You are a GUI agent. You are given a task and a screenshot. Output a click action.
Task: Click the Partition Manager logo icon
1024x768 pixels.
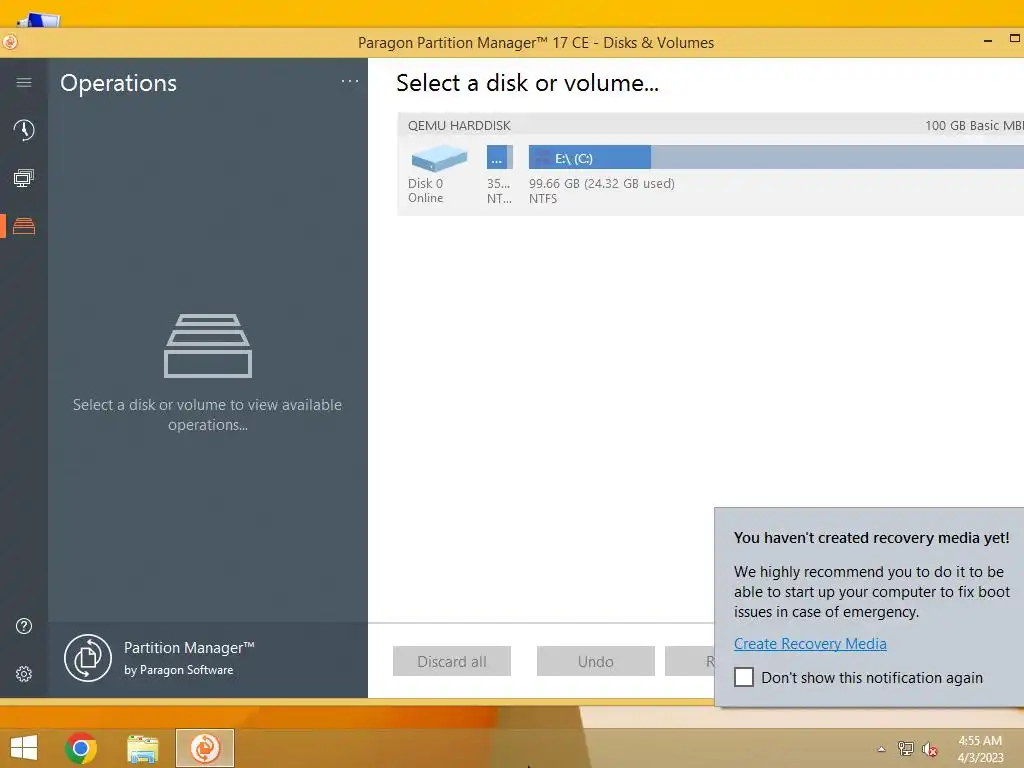(x=88, y=658)
